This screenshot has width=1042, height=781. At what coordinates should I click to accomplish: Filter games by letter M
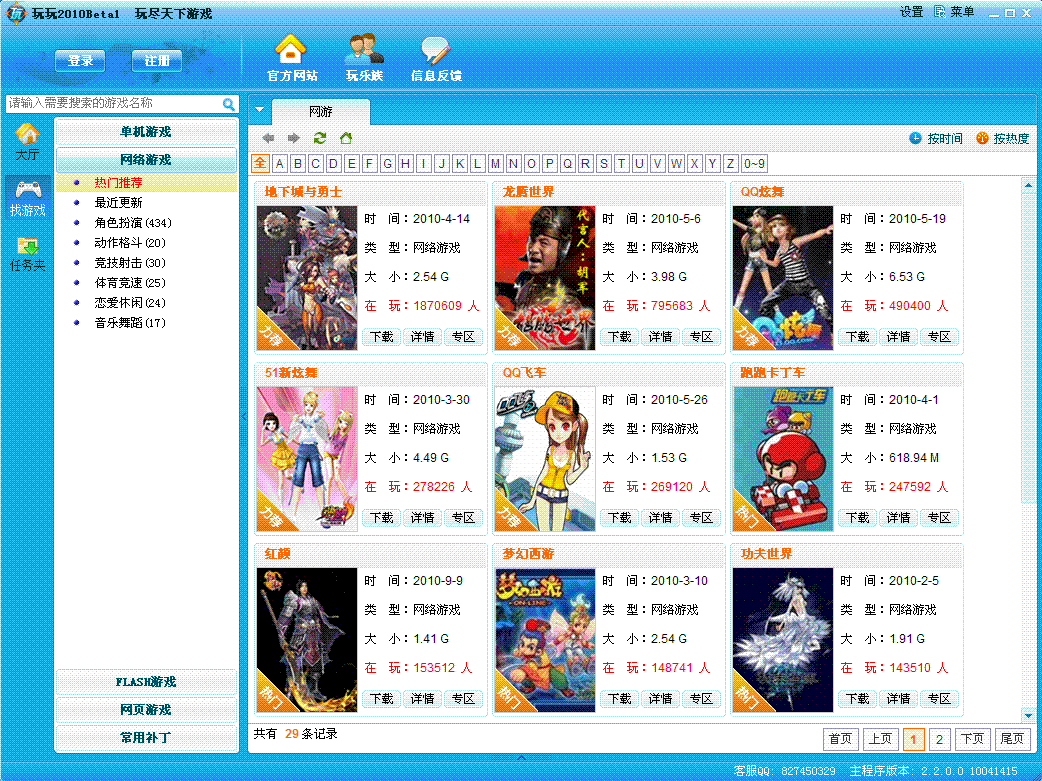coord(495,164)
